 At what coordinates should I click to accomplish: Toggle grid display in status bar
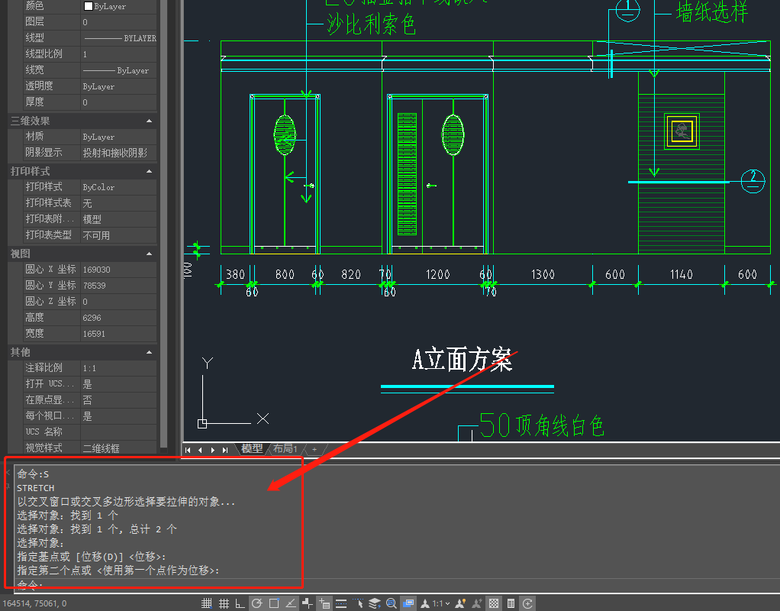223,603
